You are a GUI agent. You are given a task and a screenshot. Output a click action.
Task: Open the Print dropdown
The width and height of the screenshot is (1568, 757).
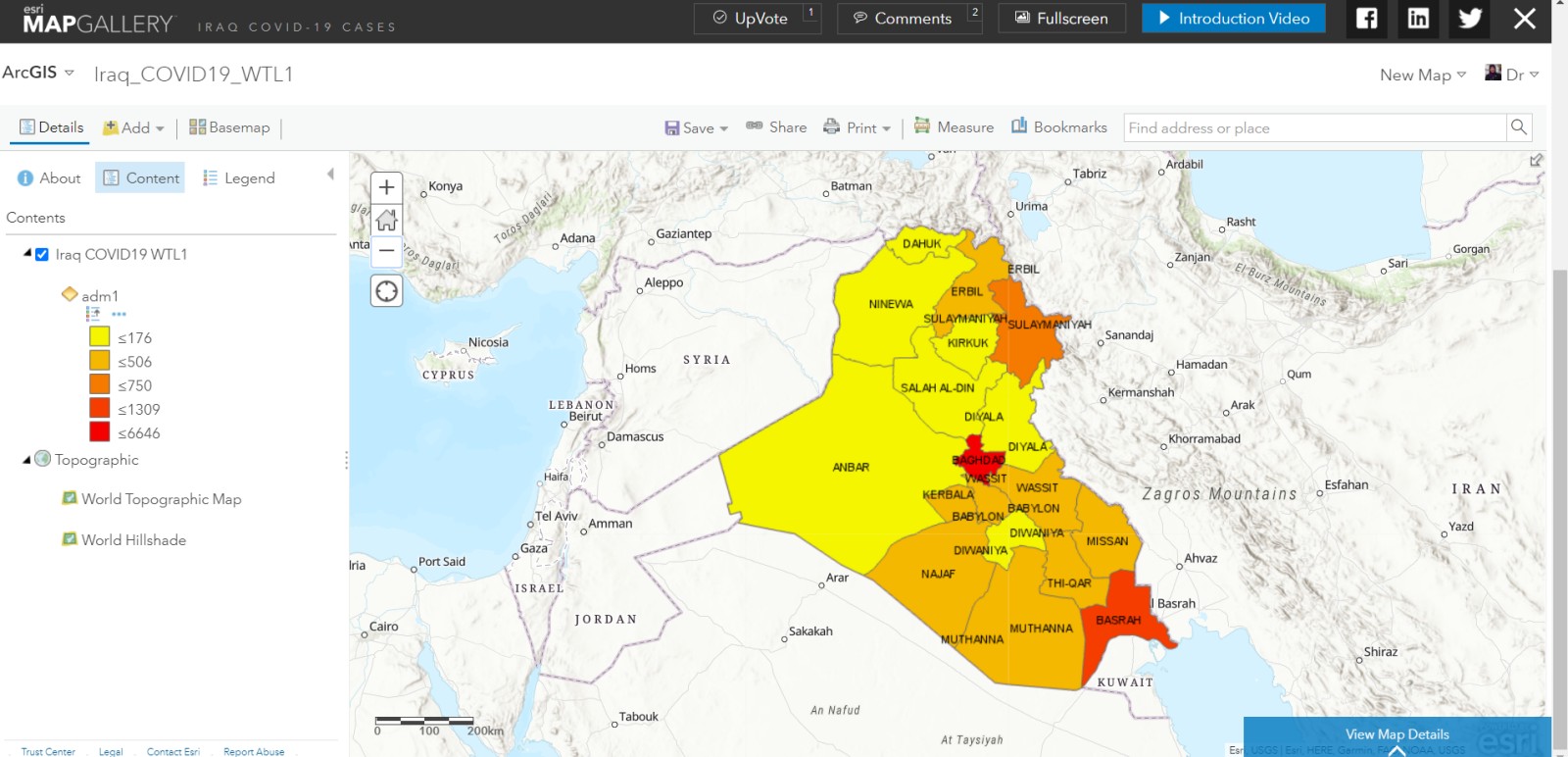click(857, 127)
